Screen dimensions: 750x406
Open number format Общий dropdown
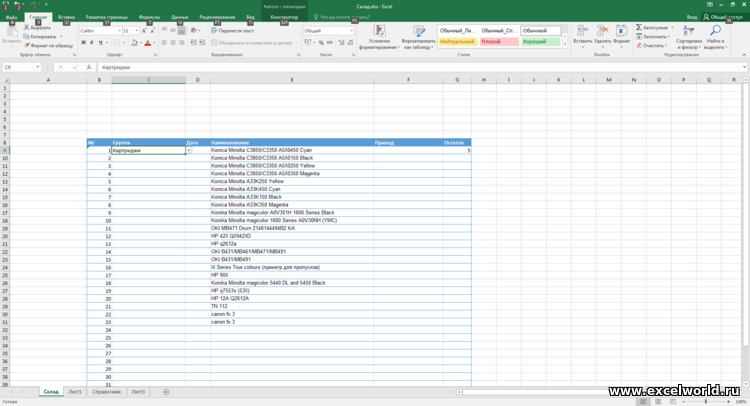pos(352,31)
